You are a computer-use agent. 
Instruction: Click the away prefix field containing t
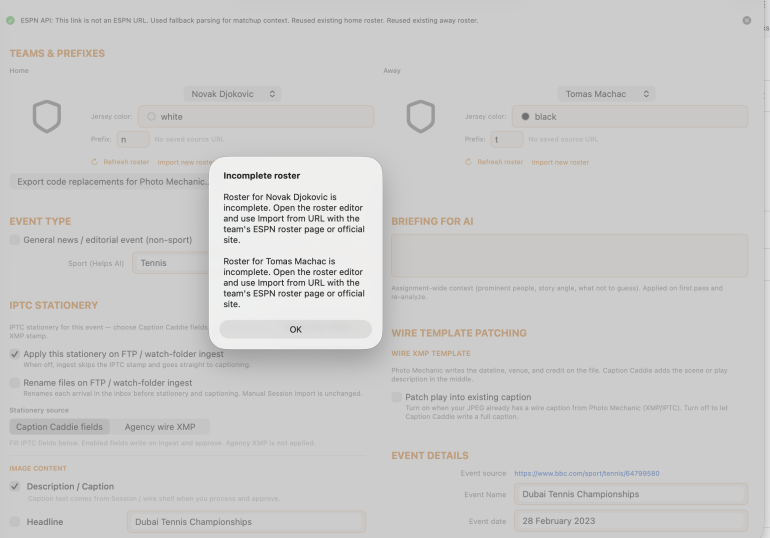point(507,139)
